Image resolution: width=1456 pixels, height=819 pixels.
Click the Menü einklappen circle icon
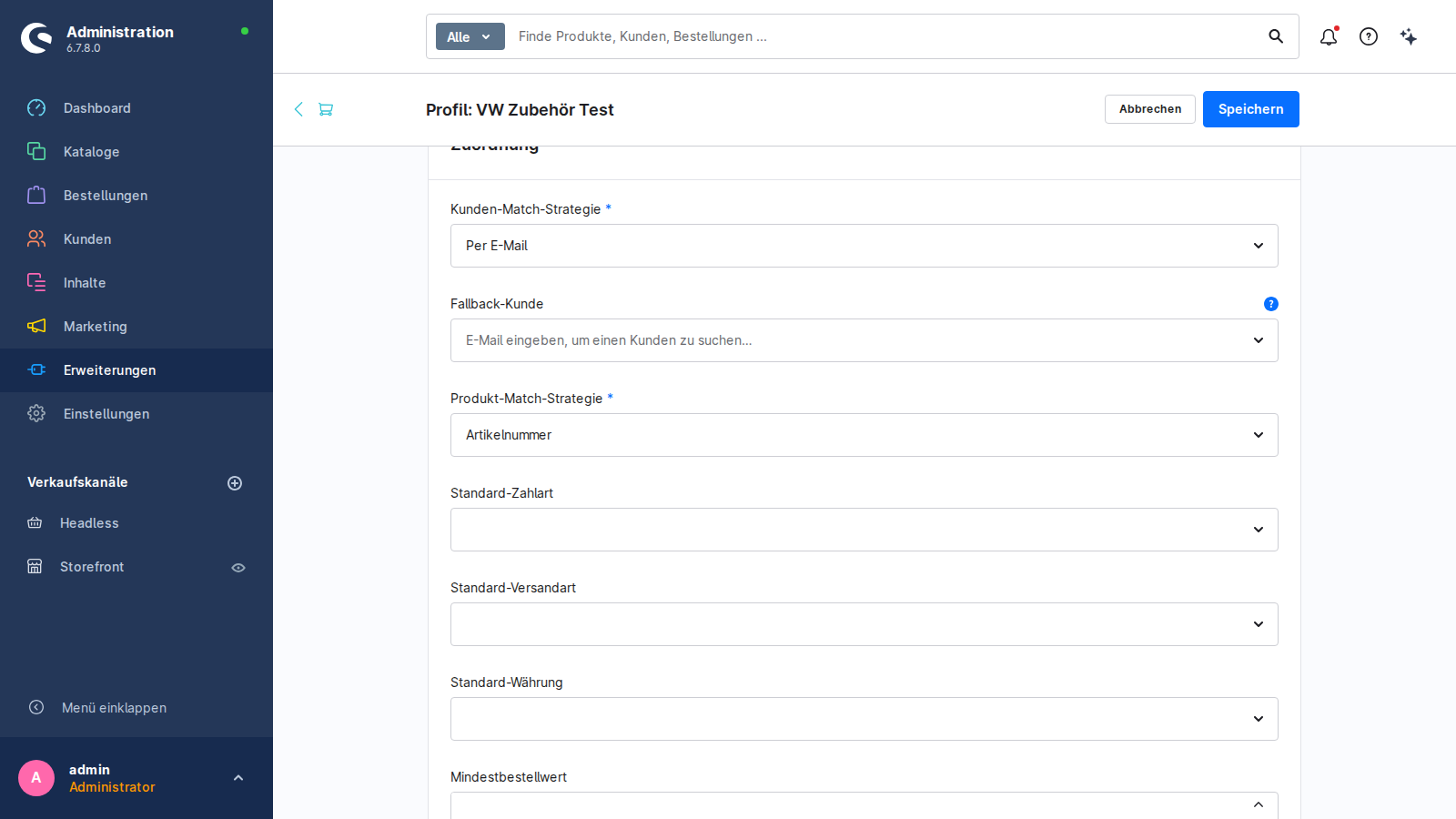pos(36,707)
